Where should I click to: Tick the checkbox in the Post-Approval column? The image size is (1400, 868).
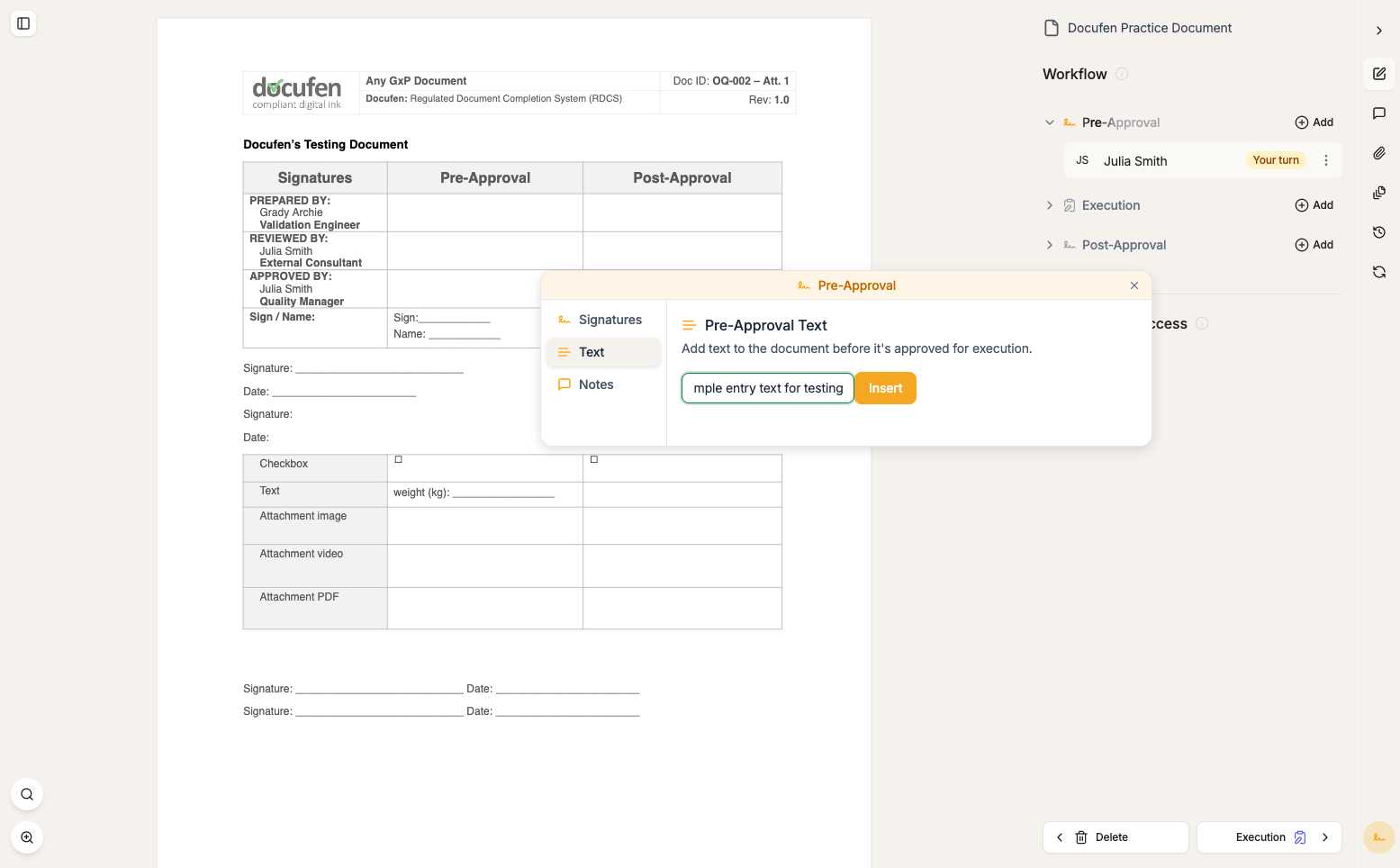[x=594, y=460]
